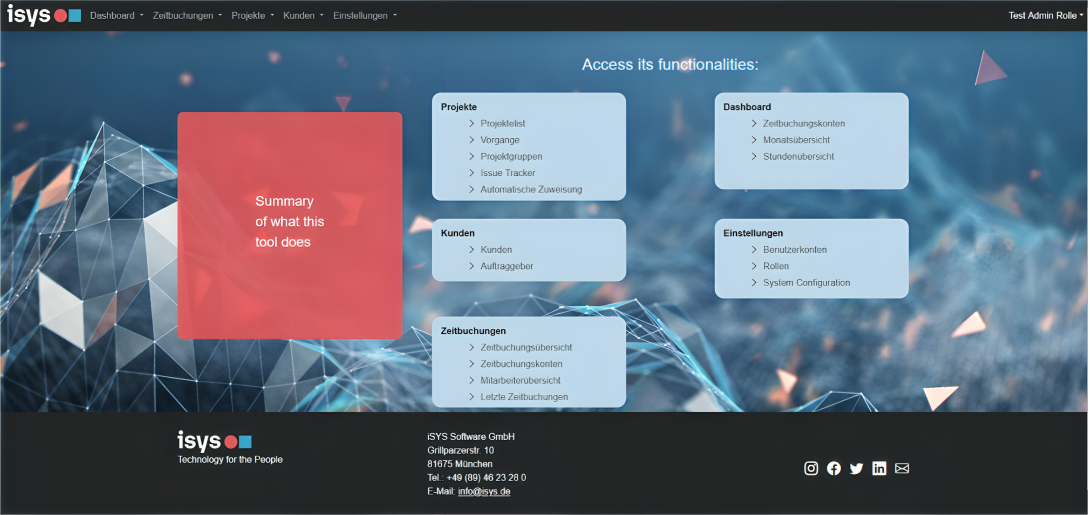1090x515 pixels.
Task: Open the Dashboard dropdown in navbar
Action: click(117, 15)
